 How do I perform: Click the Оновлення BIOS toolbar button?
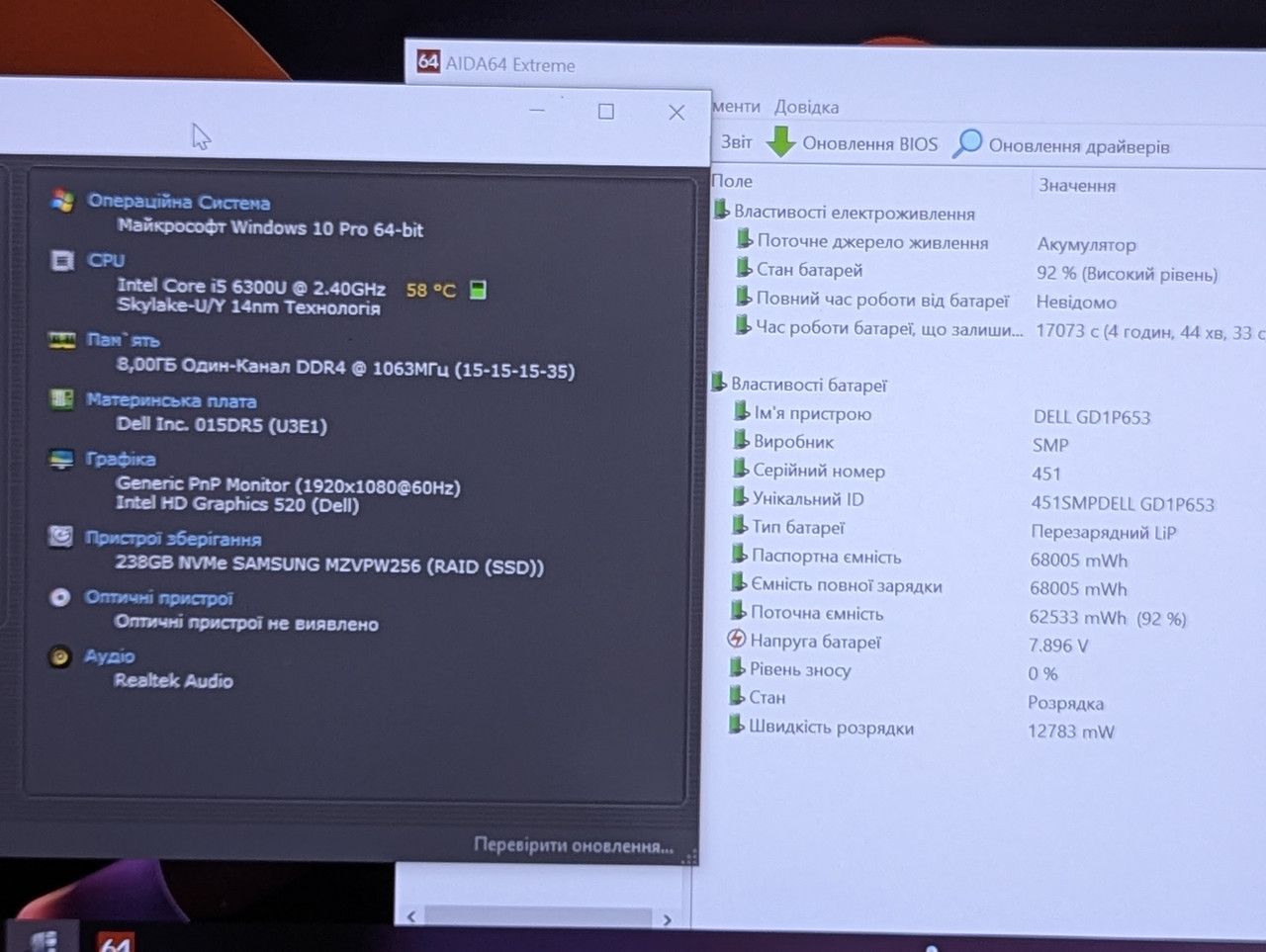(x=853, y=143)
